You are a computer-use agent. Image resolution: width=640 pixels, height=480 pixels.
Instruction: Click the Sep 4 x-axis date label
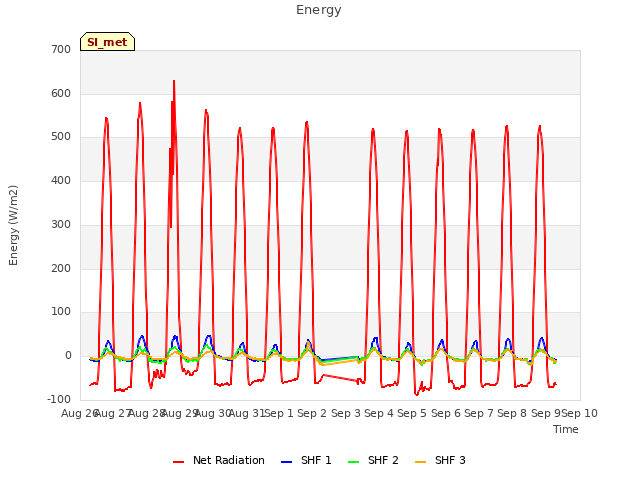tap(379, 413)
